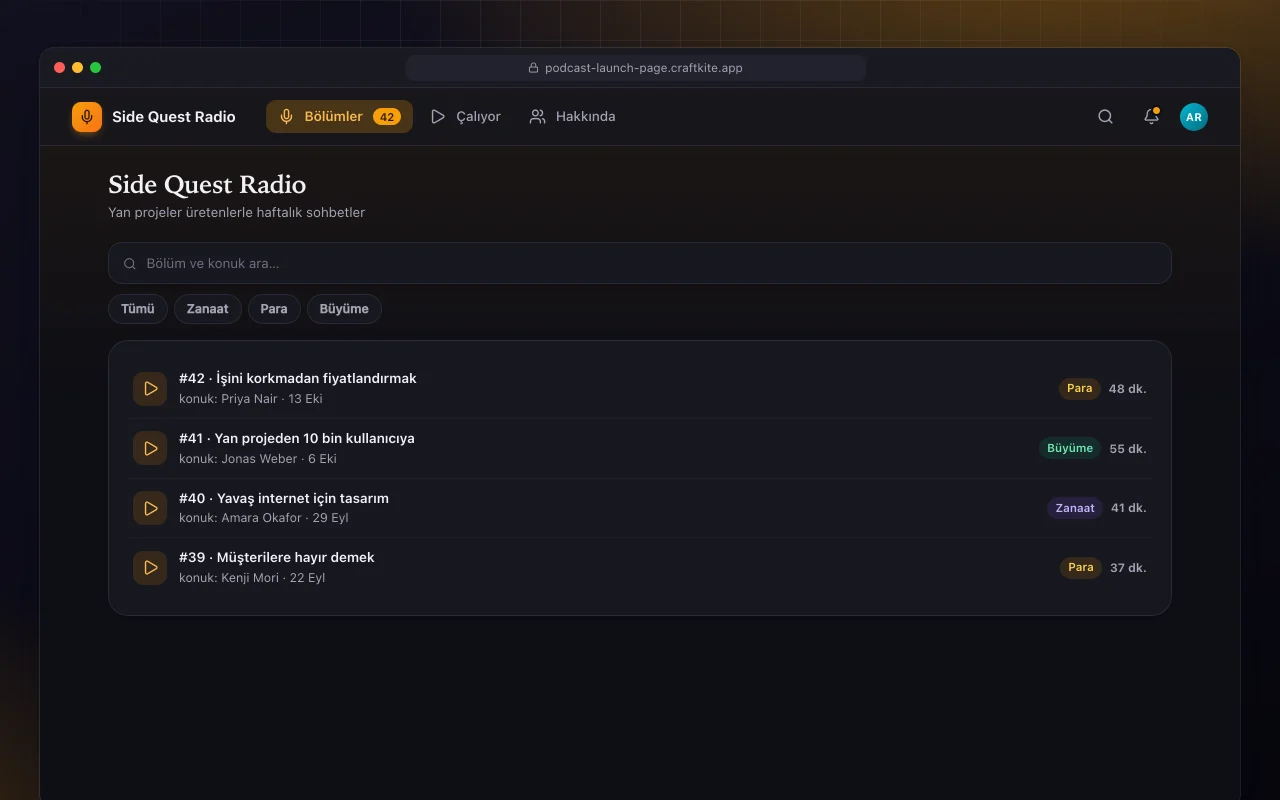
Task: Open the search icon in the header
Action: click(1105, 117)
